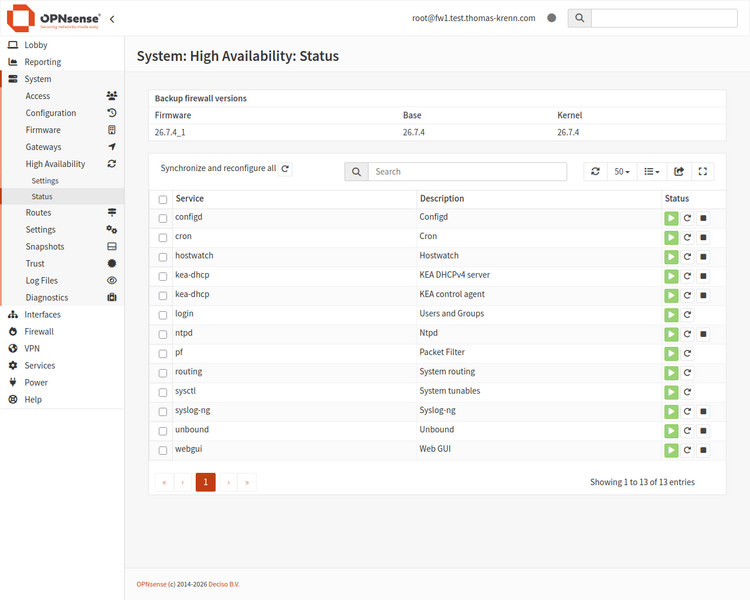The width and height of the screenshot is (750, 600).
Task: Check the hostwatch row checkbox
Action: coord(163,257)
